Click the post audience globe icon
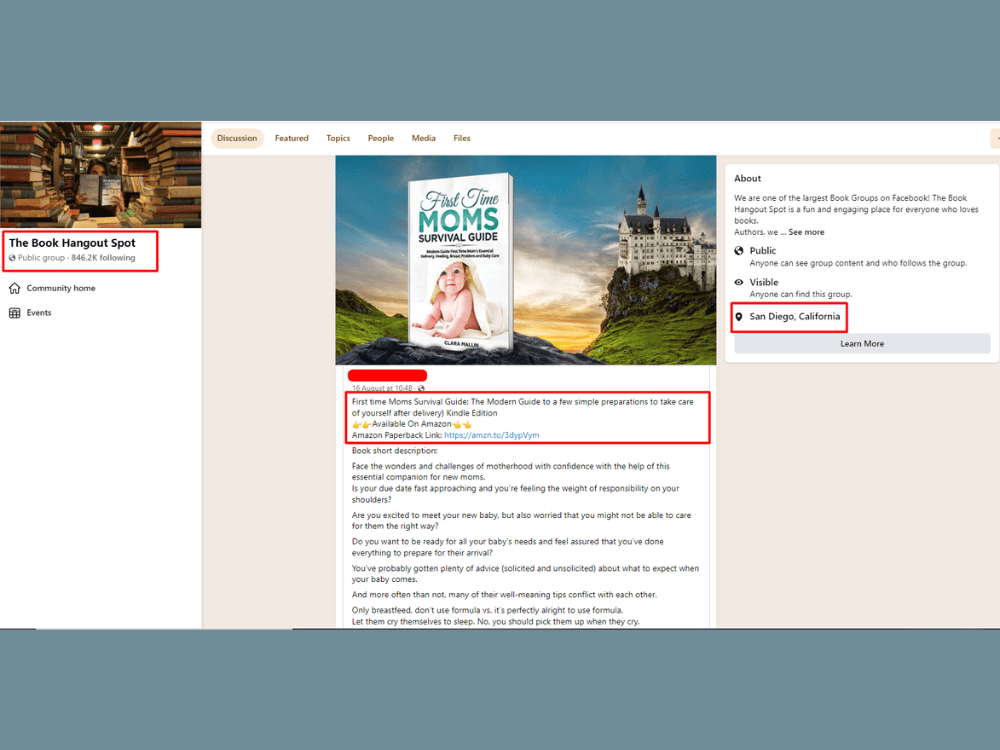 tap(421, 388)
